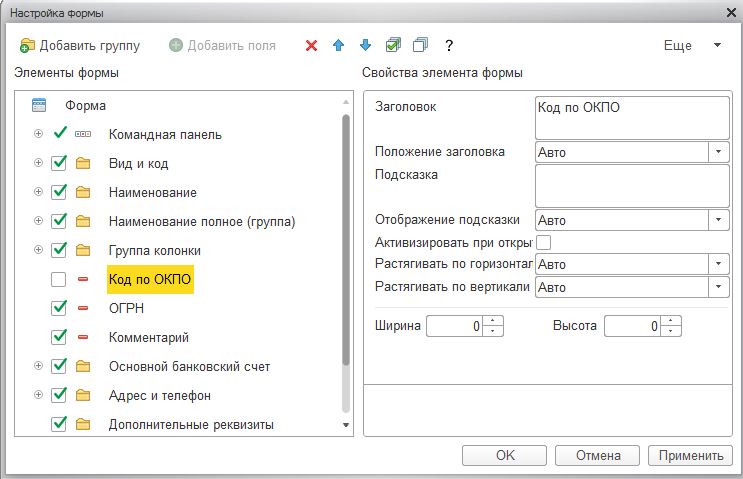Click the disabled Добавить поля button
This screenshot has width=743, height=479.
pyautogui.click(x=222, y=45)
